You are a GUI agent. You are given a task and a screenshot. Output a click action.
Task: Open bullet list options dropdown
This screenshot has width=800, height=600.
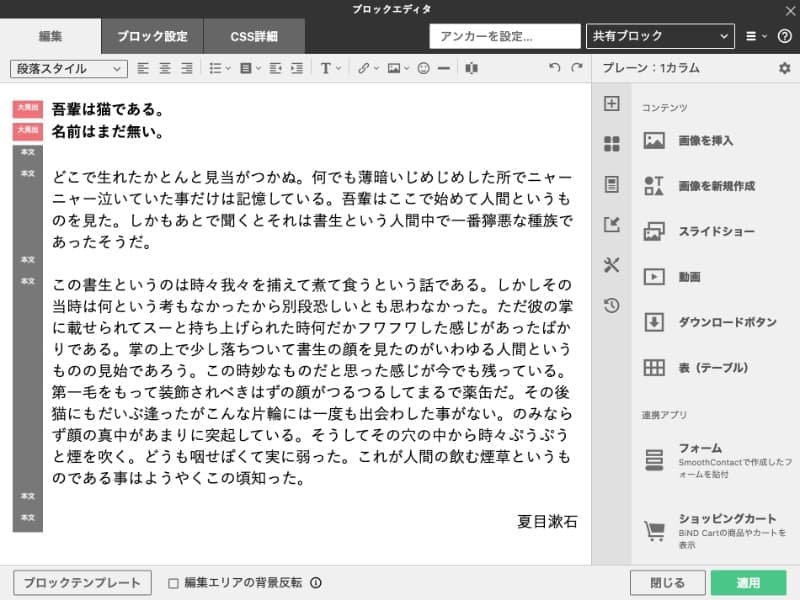pos(220,68)
